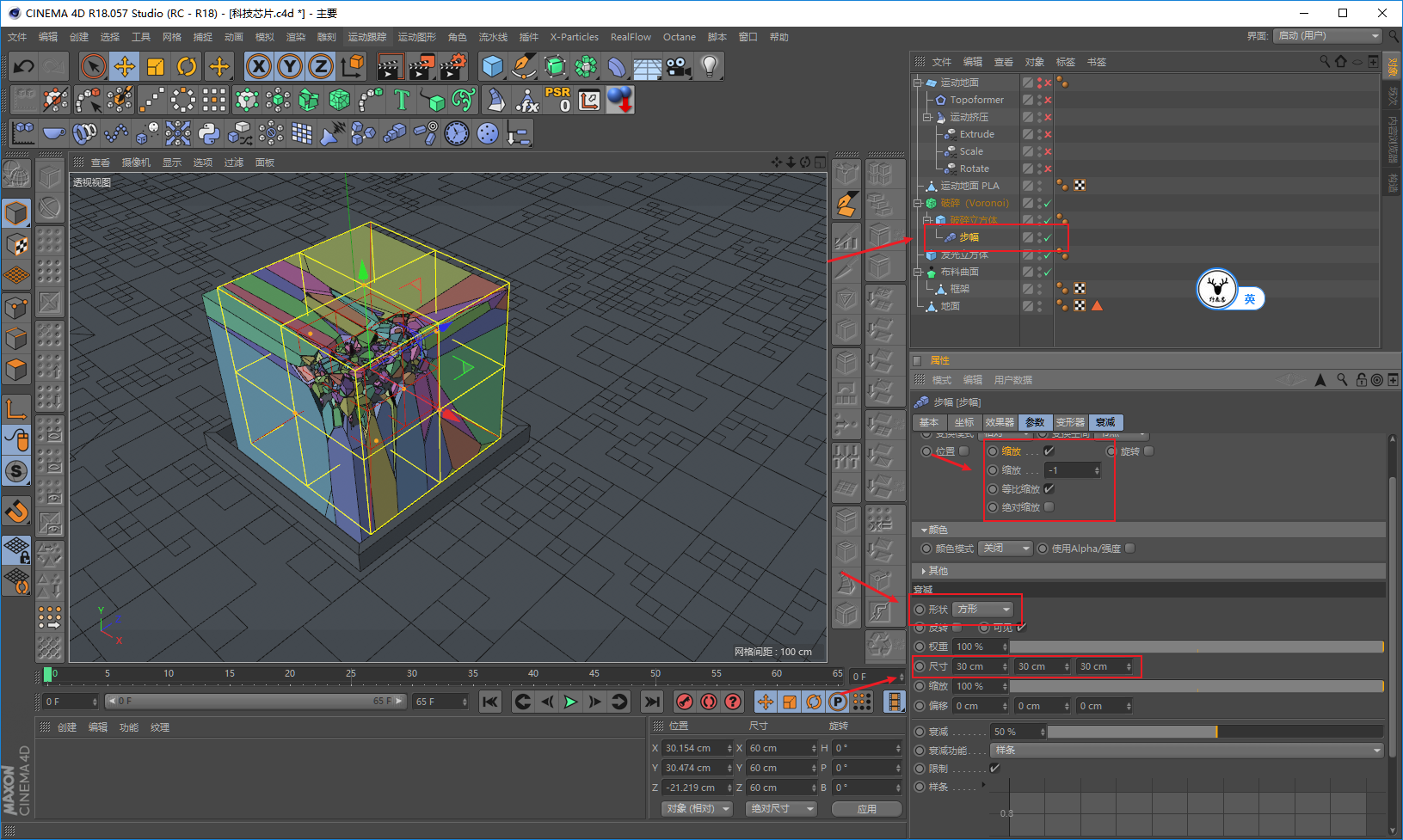Add a Cube primitive object icon

tap(493, 66)
